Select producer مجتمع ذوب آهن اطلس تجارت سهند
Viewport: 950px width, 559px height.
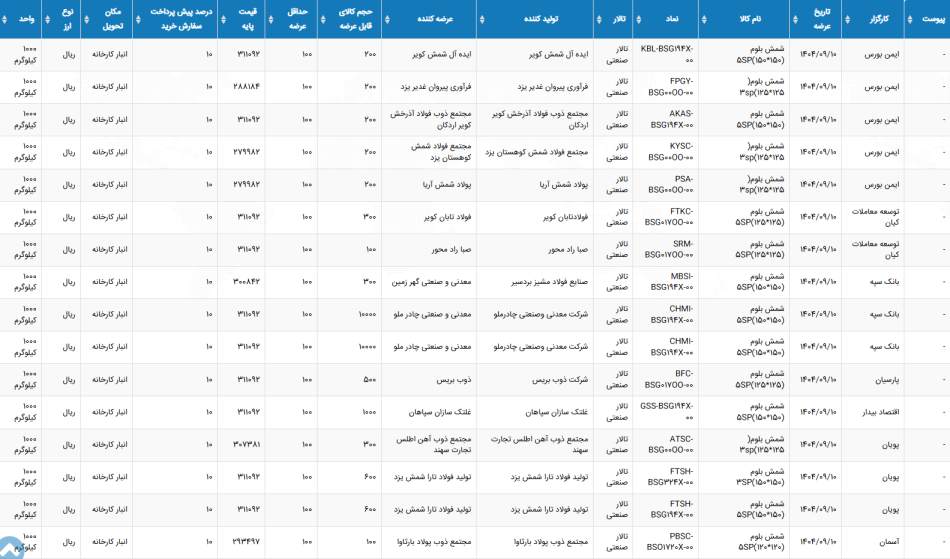click(539, 445)
